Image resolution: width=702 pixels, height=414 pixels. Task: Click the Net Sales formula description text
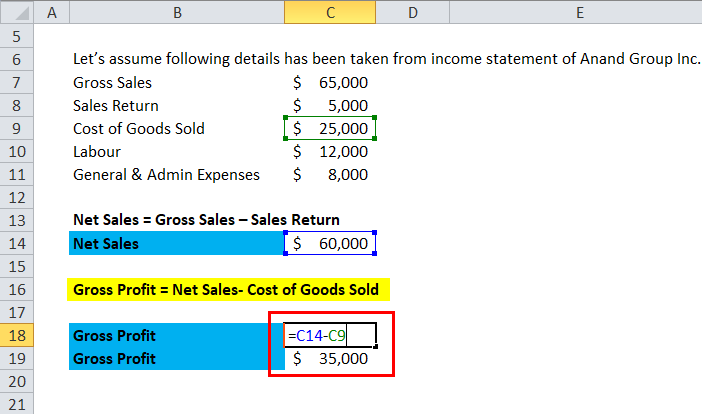[206, 220]
